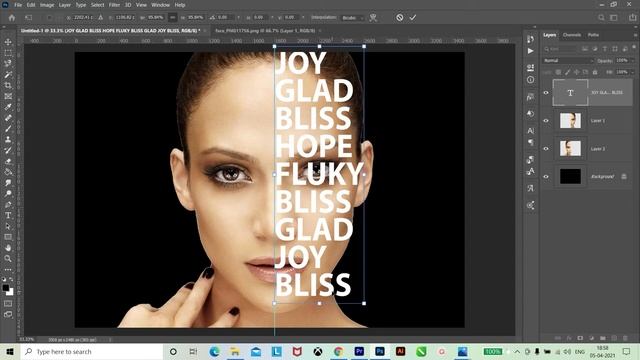Open the blend mode Normal dropdown

point(568,60)
